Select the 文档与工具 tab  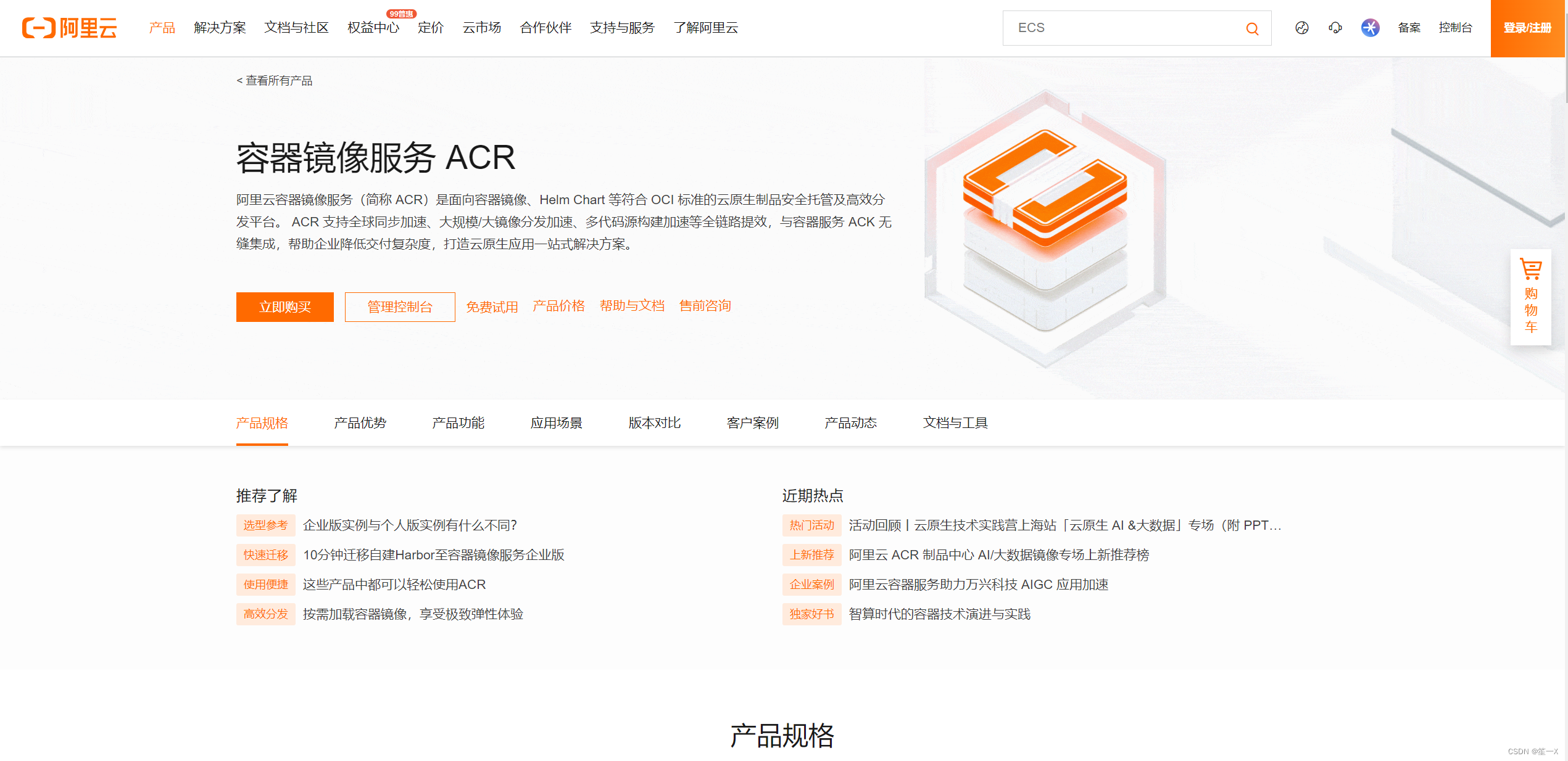tap(955, 423)
